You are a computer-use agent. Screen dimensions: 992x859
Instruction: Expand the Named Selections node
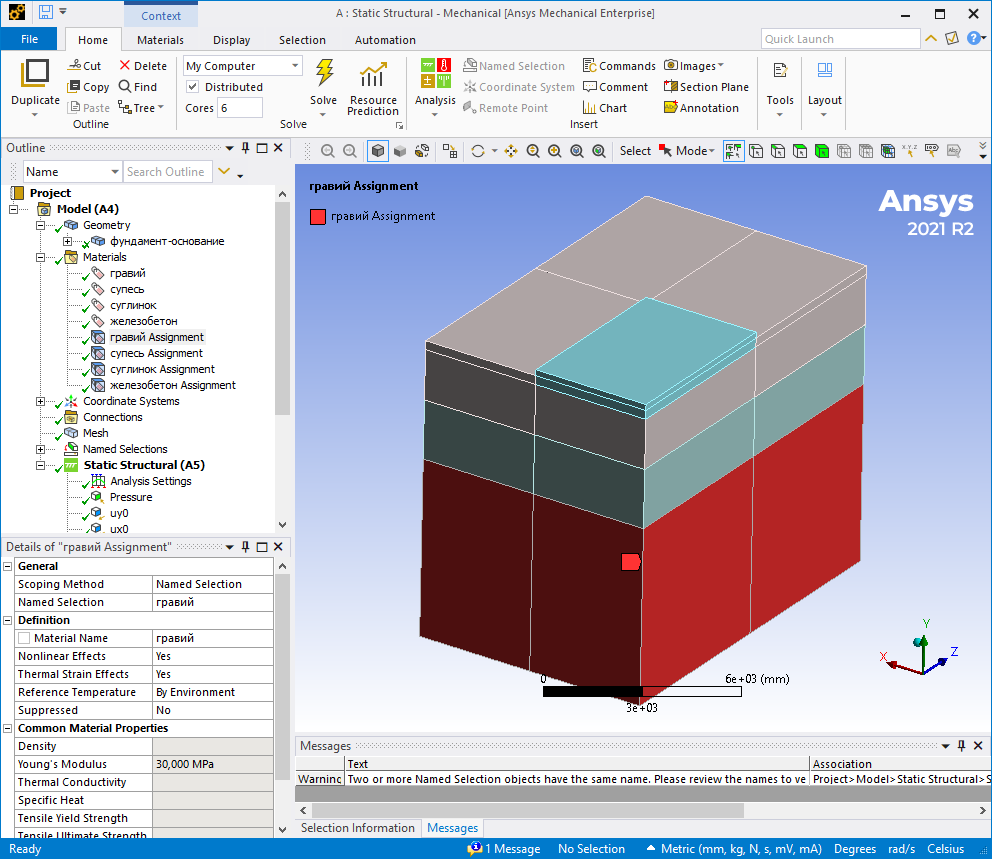[40, 449]
